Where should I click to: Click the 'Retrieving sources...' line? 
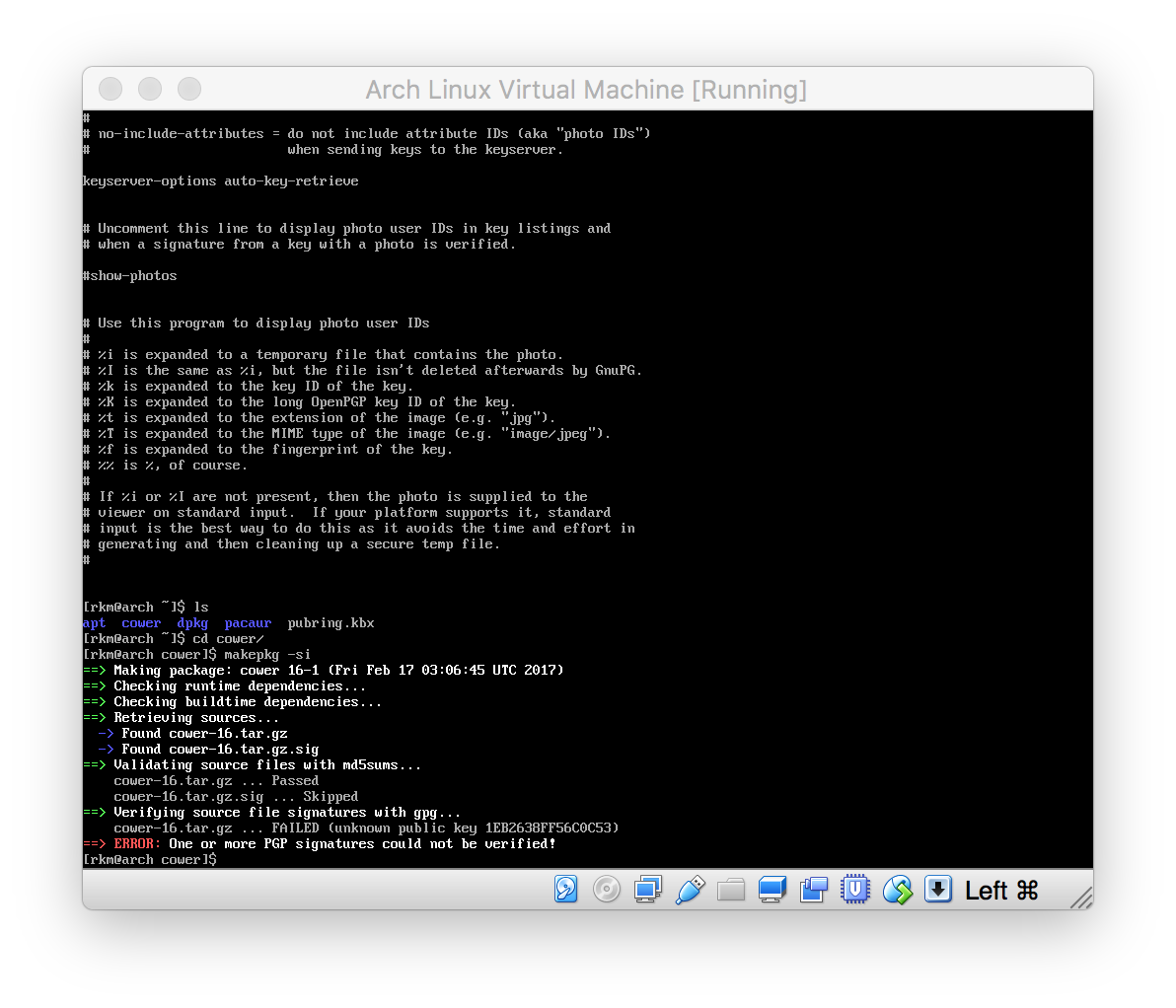click(181, 718)
